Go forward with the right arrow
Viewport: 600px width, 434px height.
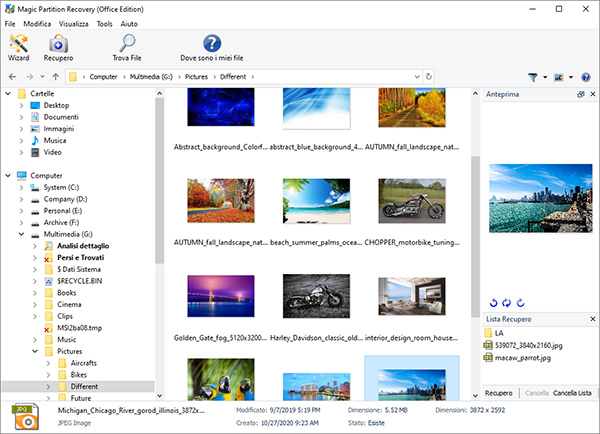[x=29, y=77]
